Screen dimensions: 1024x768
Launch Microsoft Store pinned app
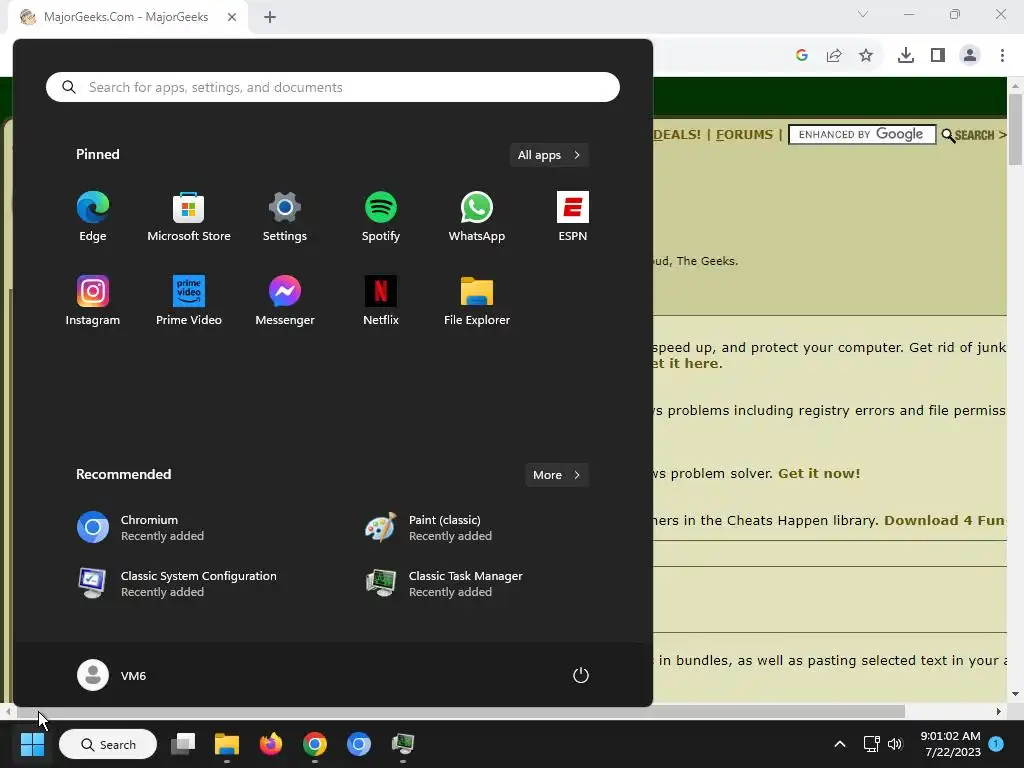point(189,217)
